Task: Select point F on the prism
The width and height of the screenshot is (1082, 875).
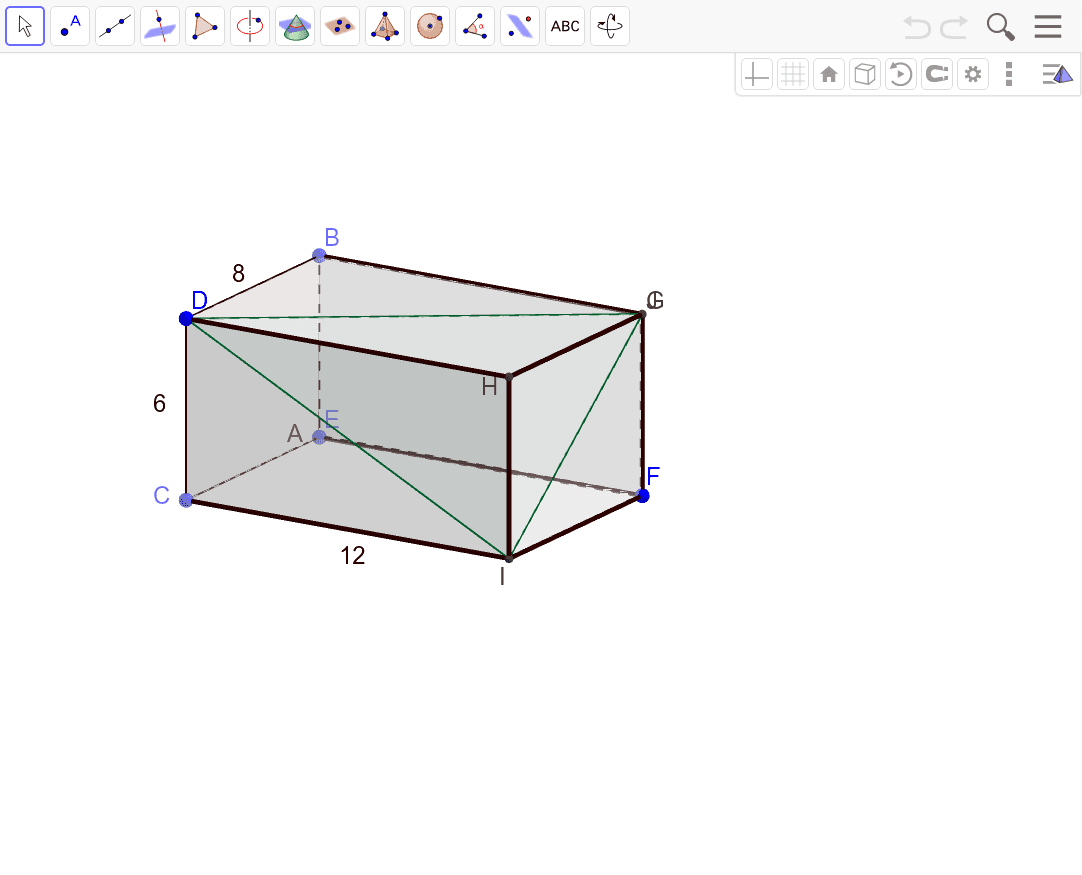Action: pyautogui.click(x=643, y=495)
